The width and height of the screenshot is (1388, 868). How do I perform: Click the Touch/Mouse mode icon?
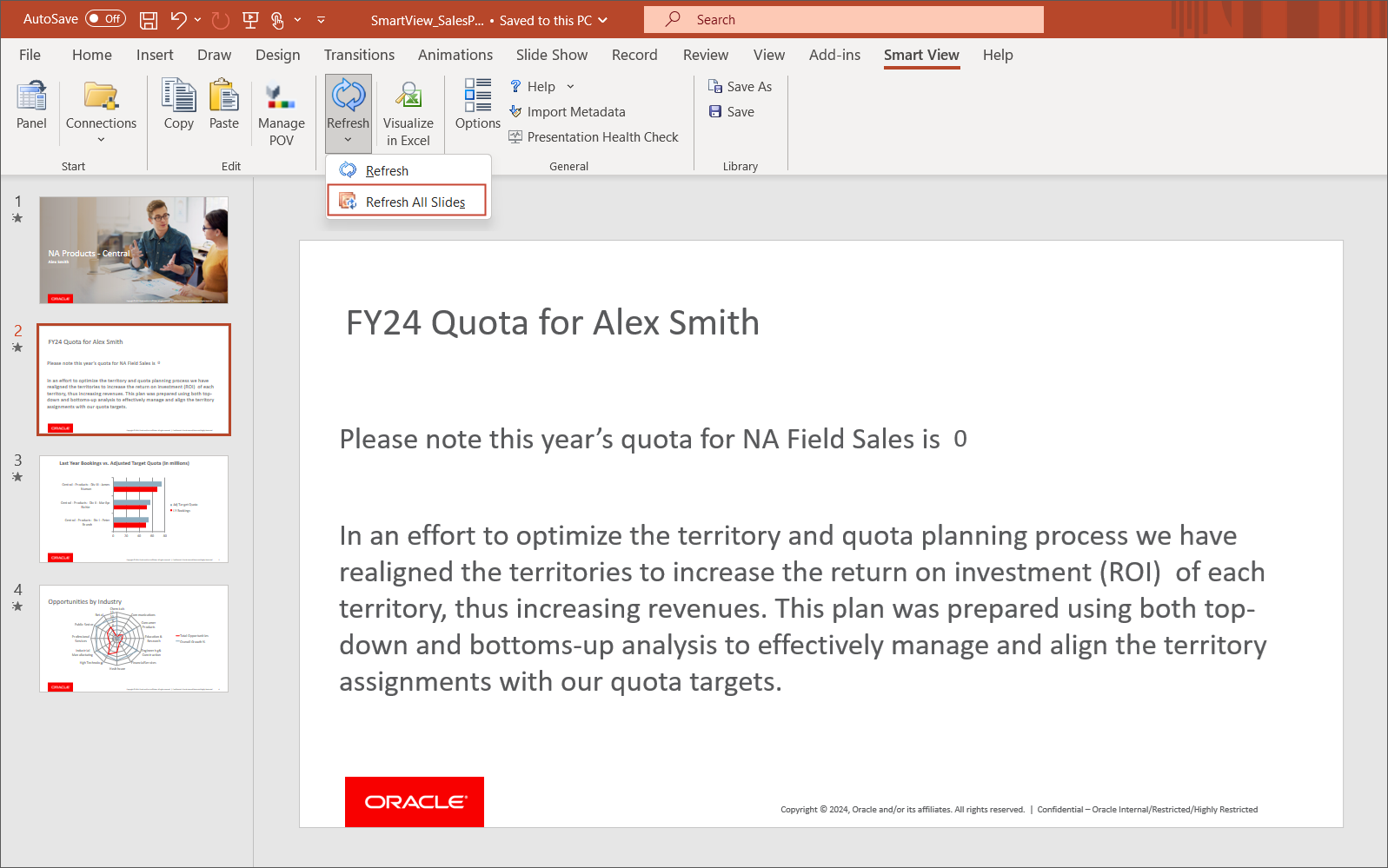pyautogui.click(x=278, y=19)
